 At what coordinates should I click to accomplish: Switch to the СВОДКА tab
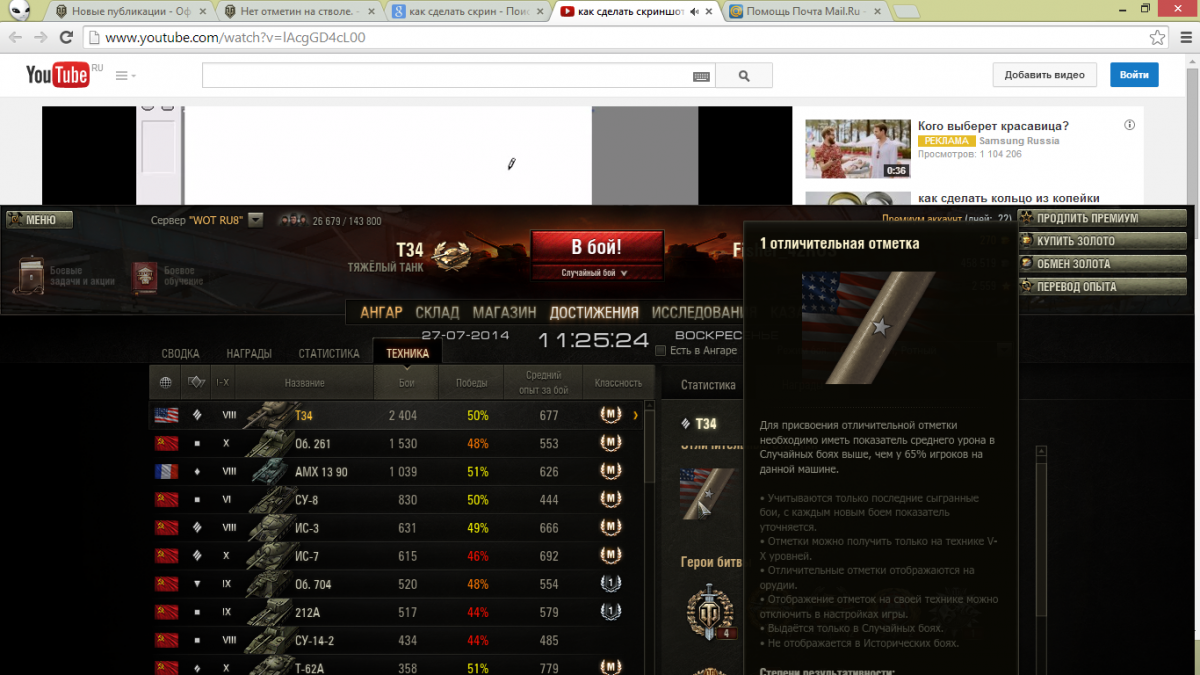point(181,353)
